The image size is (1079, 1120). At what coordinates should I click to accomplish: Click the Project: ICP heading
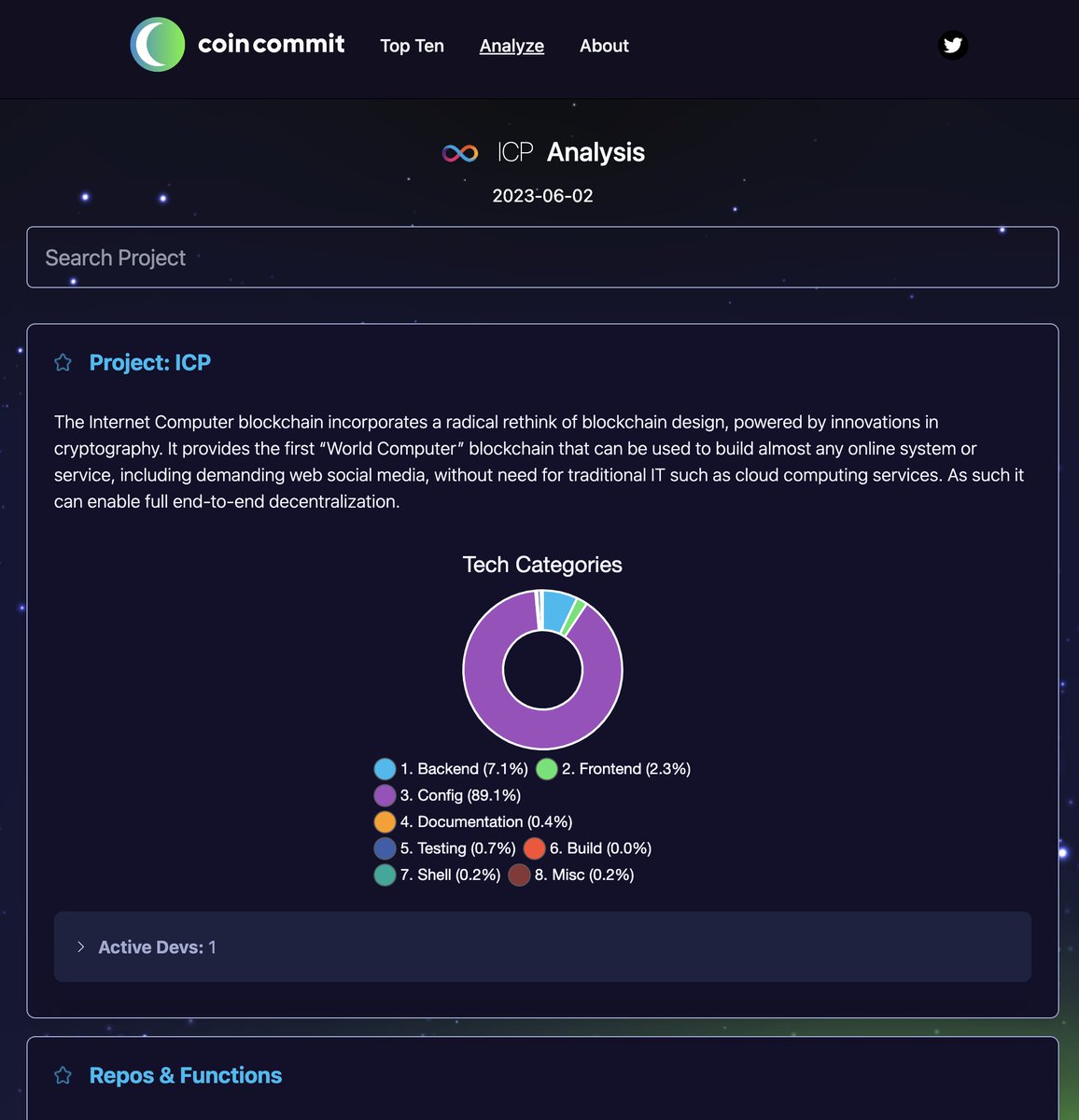(x=150, y=362)
